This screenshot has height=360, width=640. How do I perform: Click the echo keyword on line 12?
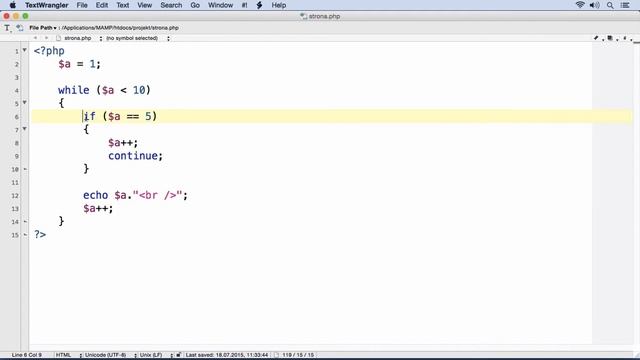point(96,195)
